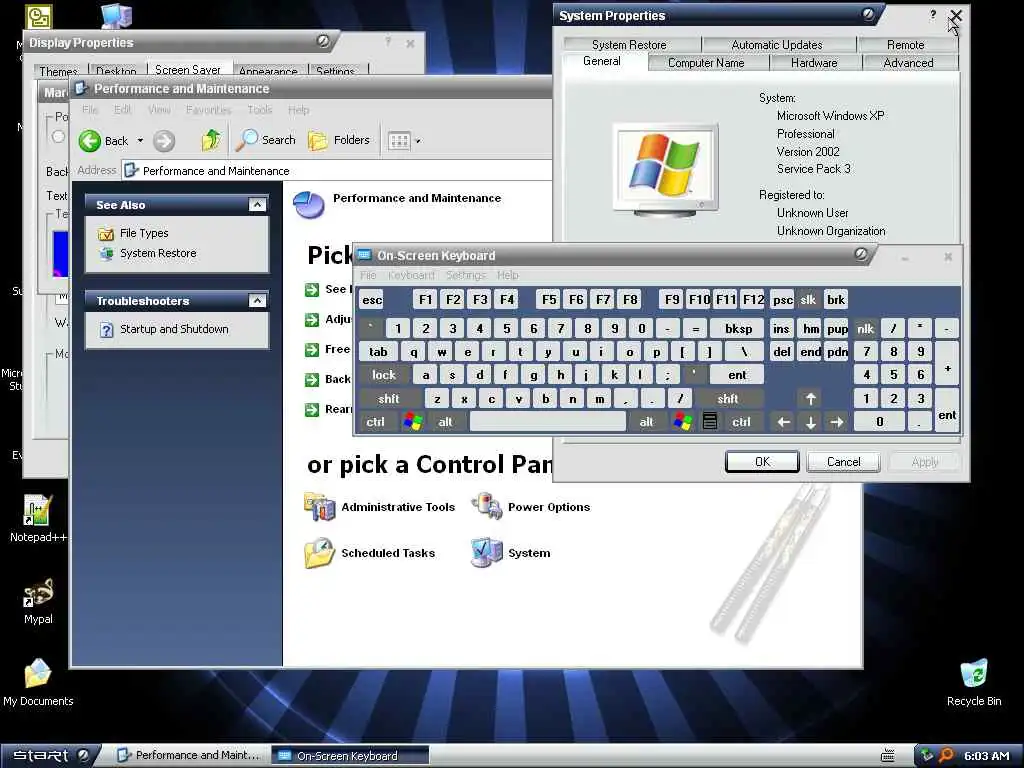Collapse the Troubleshooters panel

point(257,300)
